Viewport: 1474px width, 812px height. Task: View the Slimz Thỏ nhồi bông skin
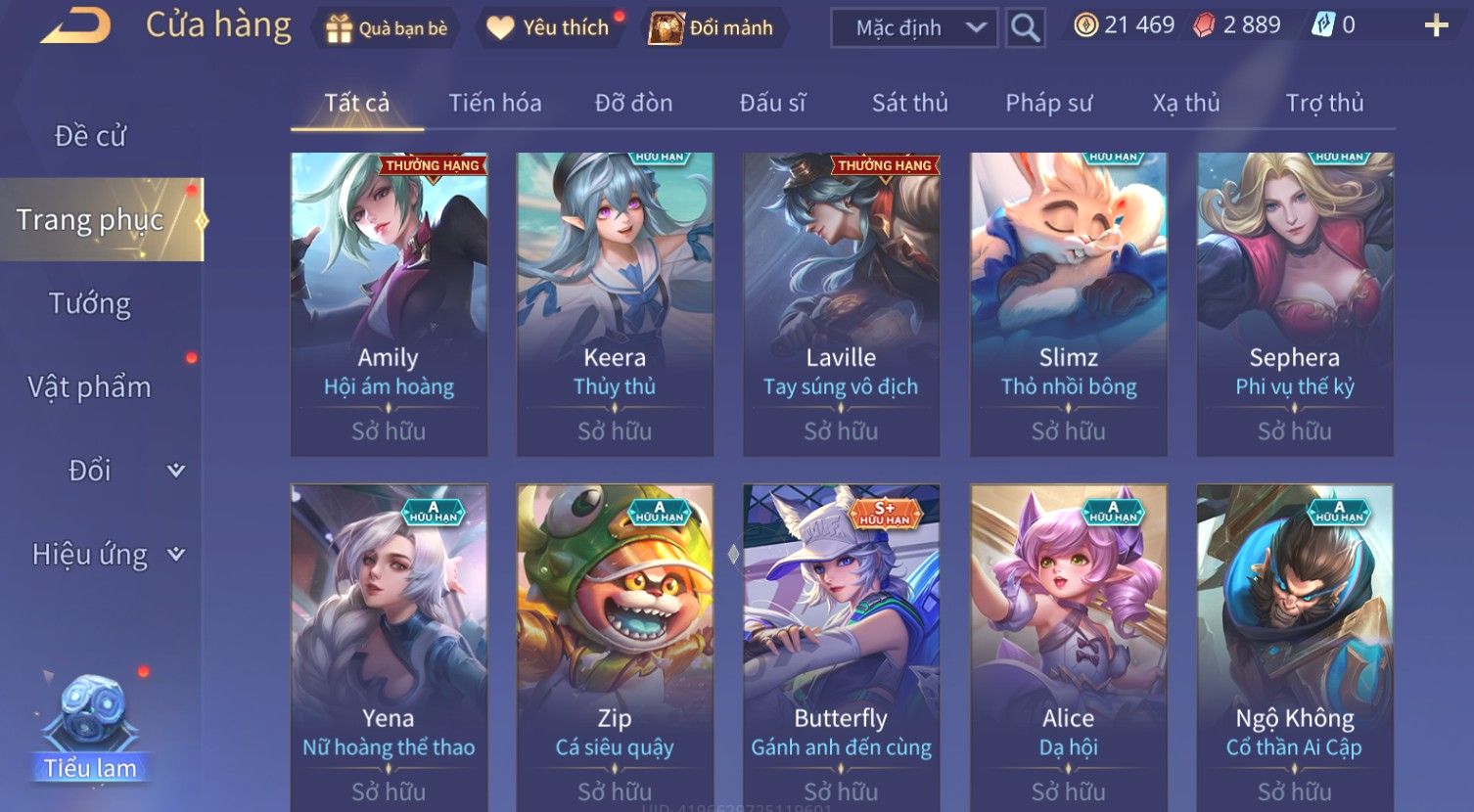(1068, 304)
